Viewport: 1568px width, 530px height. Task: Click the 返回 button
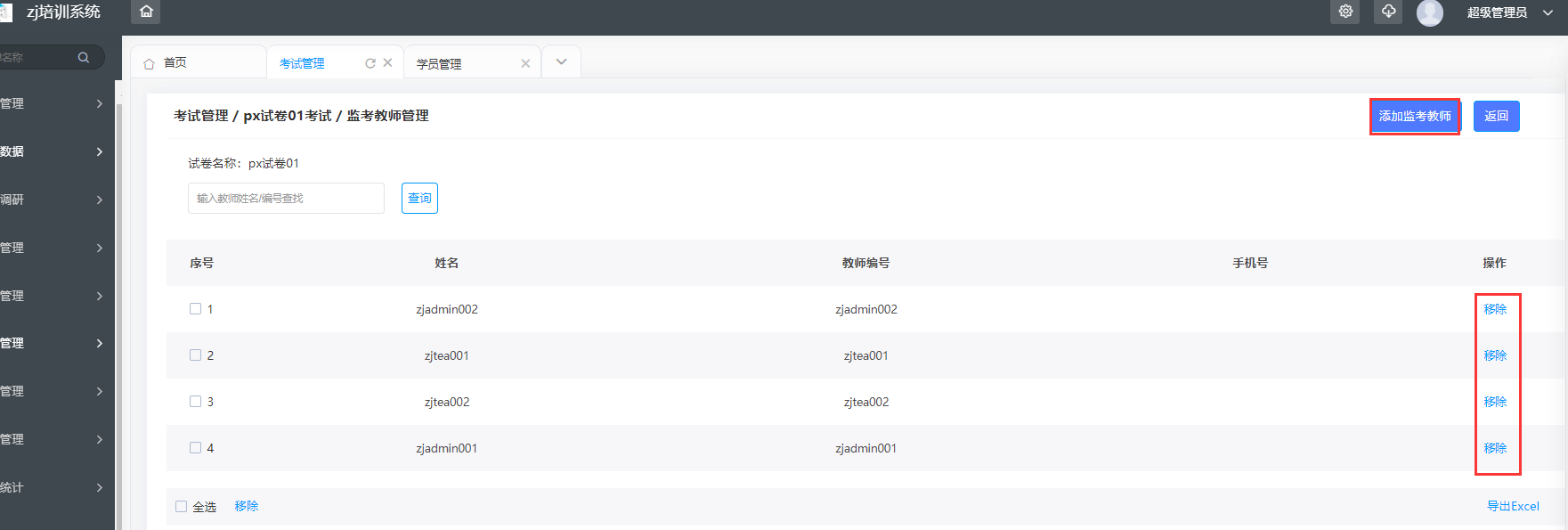coord(1497,116)
